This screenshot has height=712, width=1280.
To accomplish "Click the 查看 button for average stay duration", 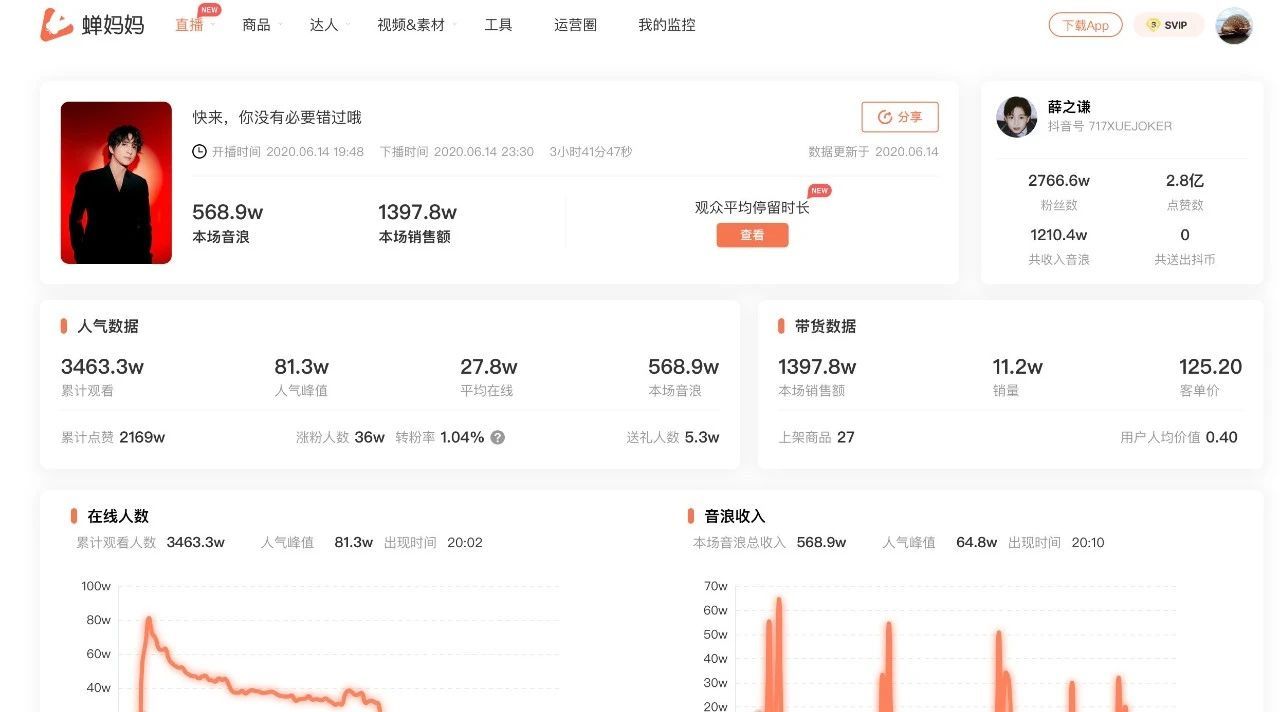I will (752, 235).
